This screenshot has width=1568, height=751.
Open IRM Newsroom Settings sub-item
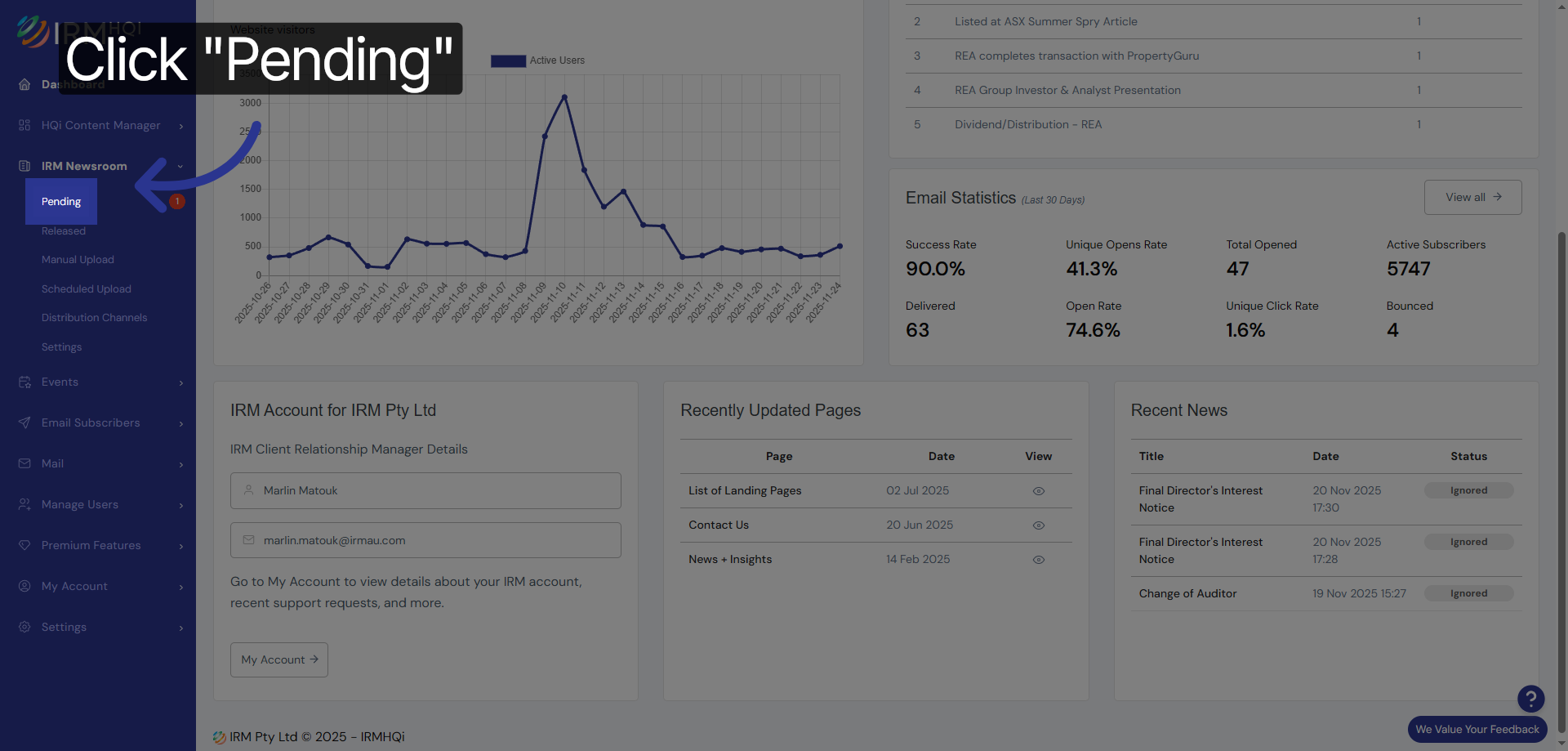point(62,347)
